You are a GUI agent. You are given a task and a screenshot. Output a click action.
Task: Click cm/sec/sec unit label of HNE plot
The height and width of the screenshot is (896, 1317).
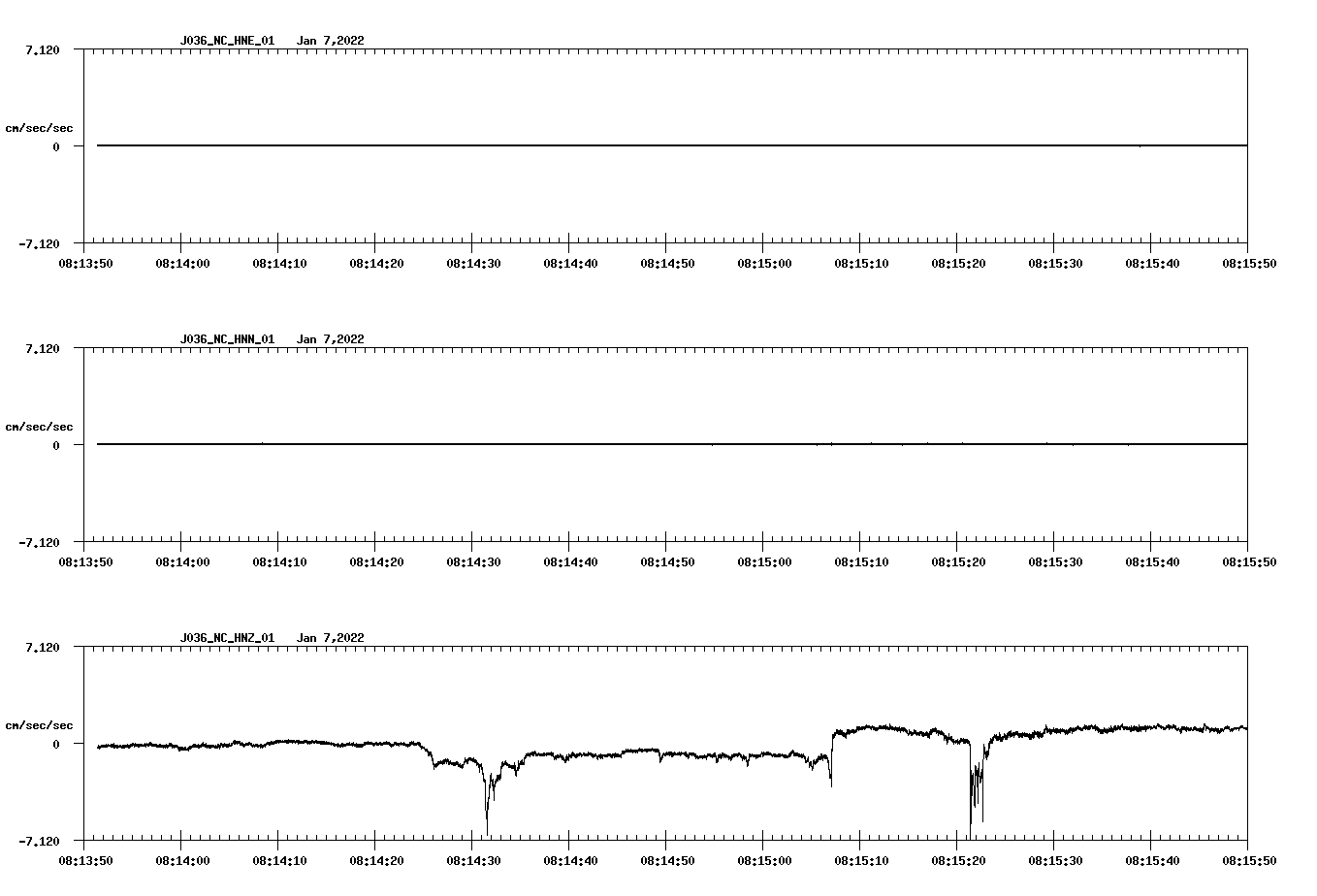39,128
